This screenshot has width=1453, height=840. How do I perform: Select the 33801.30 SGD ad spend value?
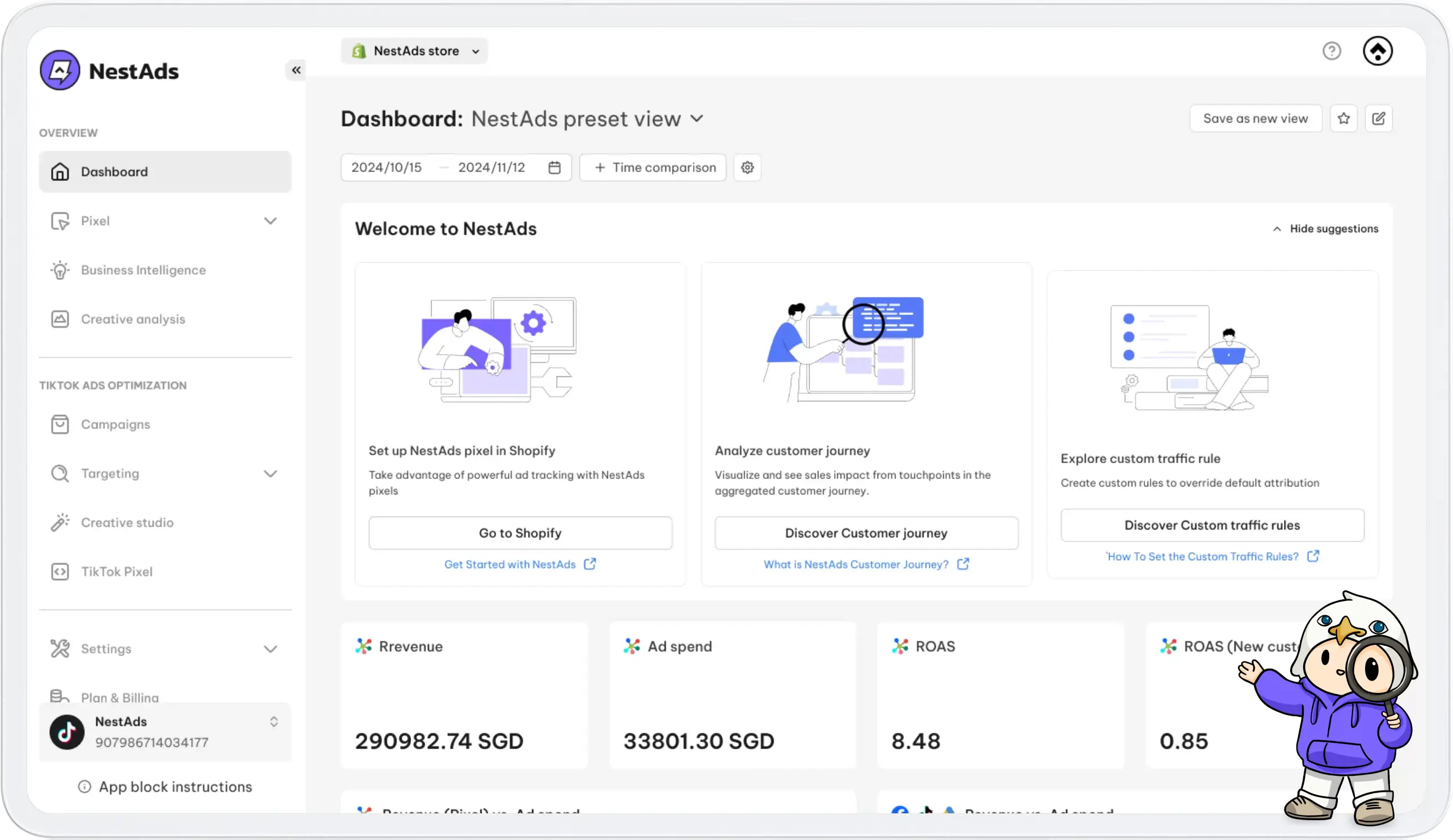point(698,741)
